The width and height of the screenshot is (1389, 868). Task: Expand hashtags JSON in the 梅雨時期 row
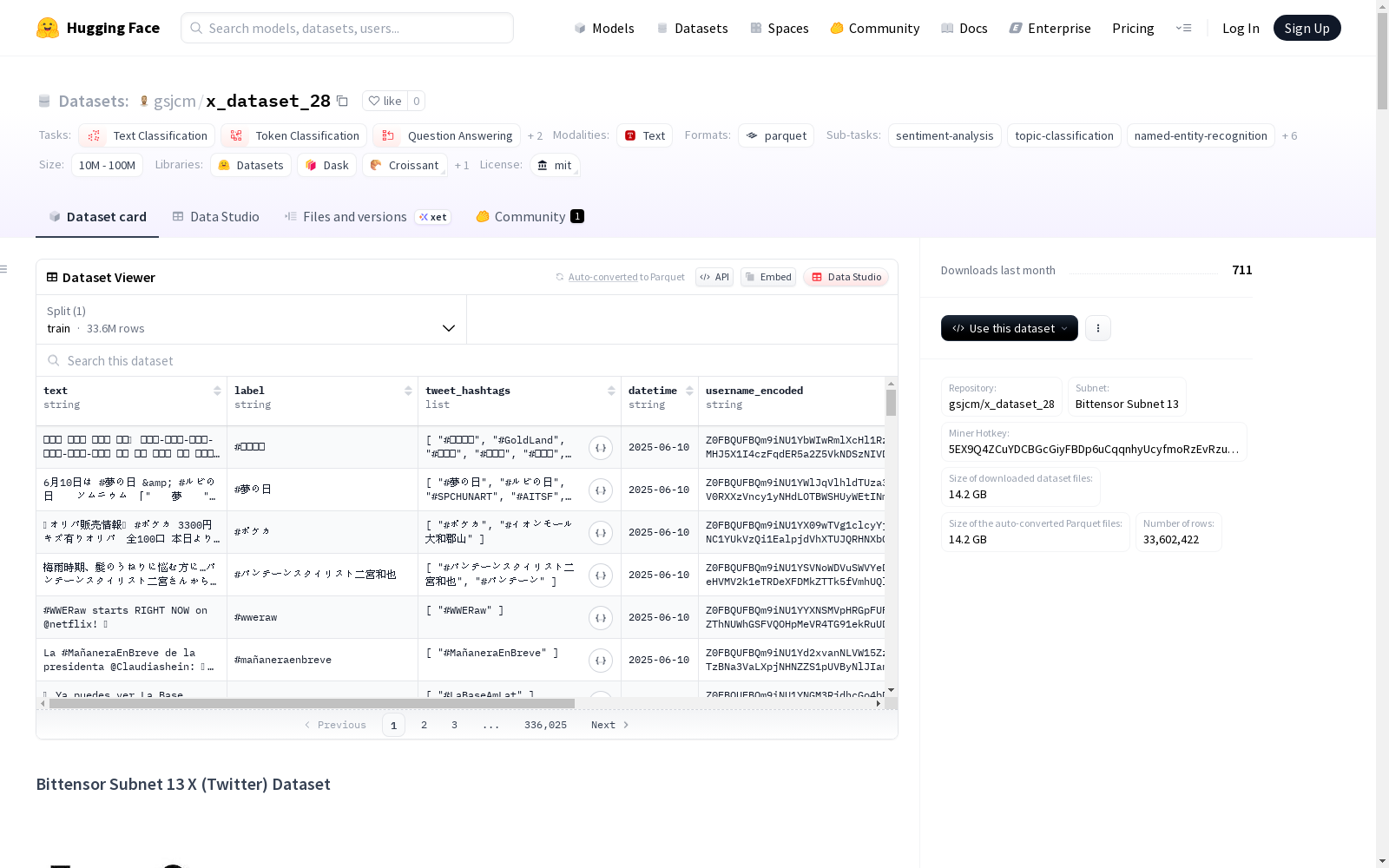click(601, 575)
